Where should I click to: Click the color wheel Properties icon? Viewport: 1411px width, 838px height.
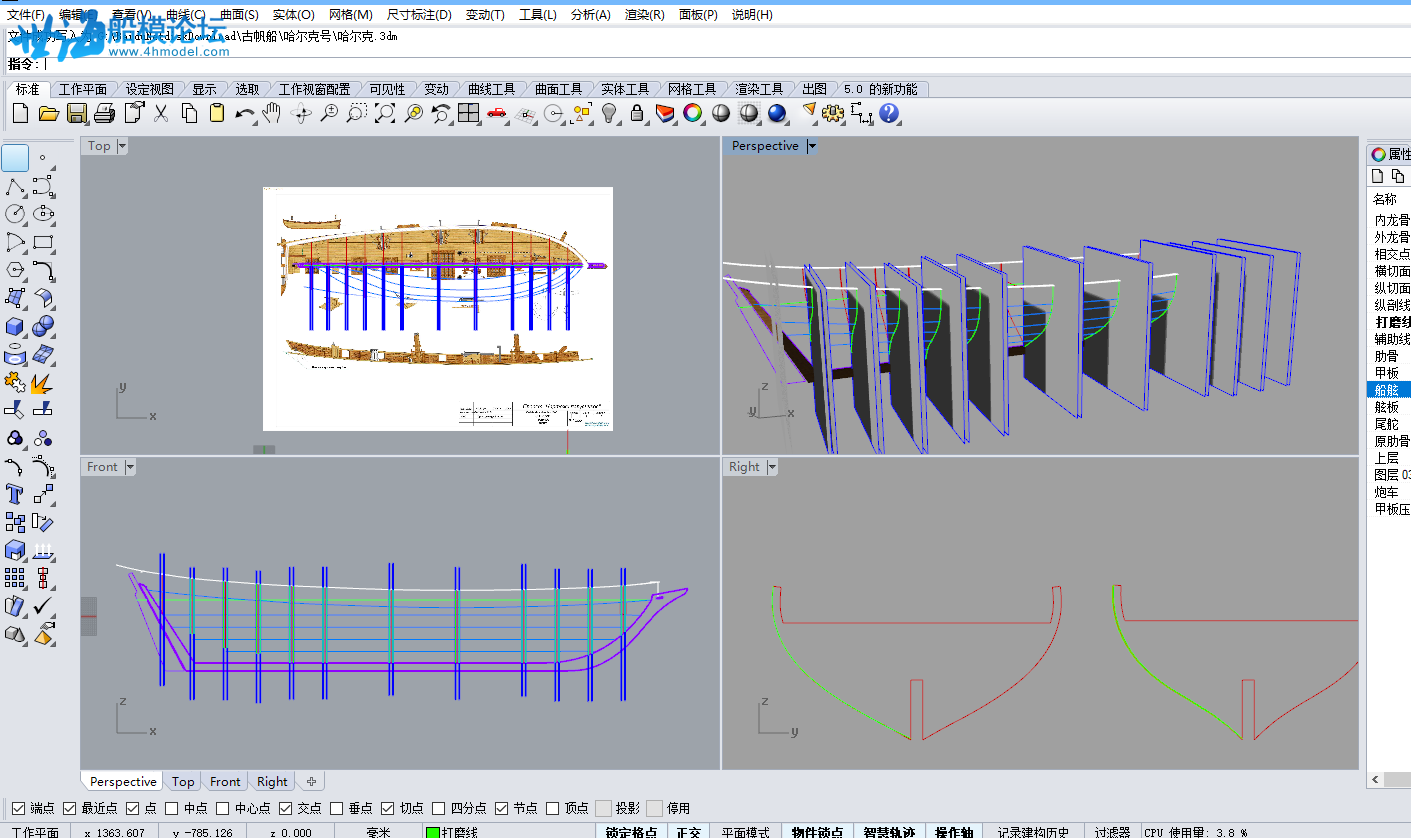[692, 113]
